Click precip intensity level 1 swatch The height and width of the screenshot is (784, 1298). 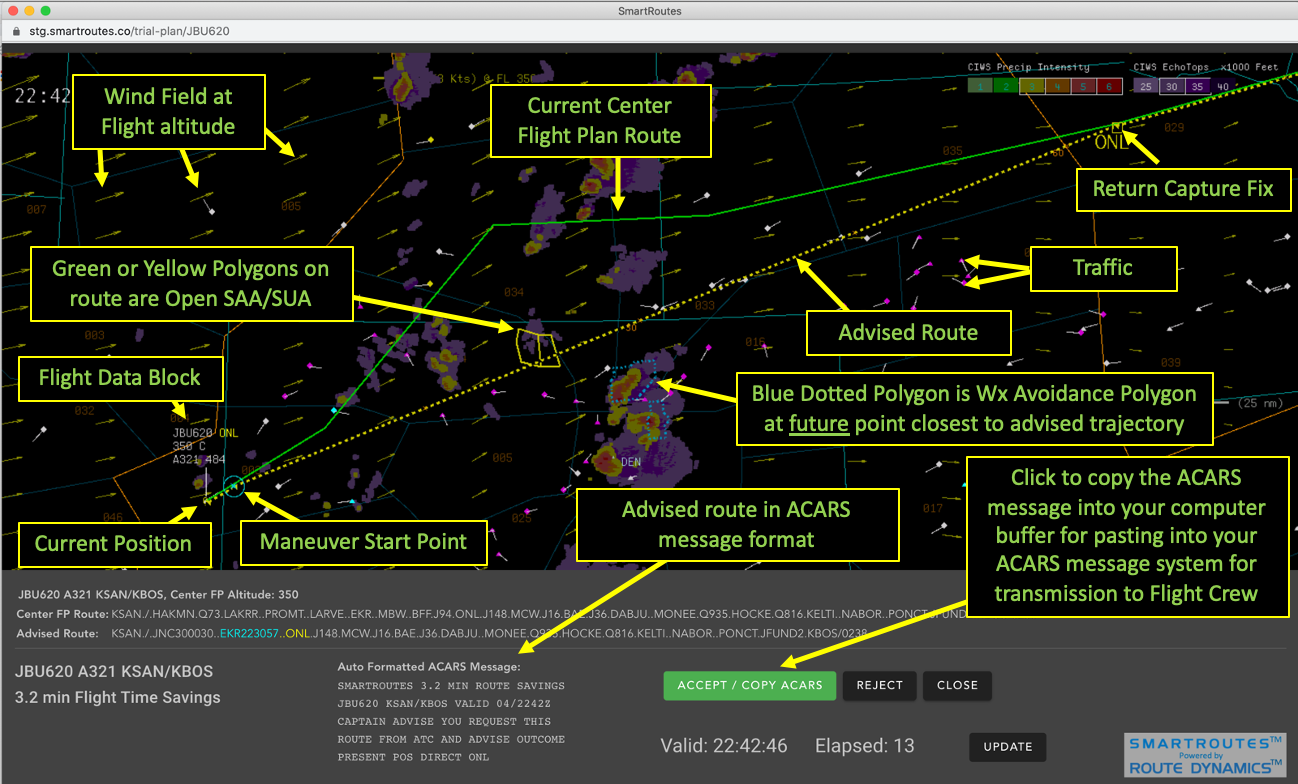click(979, 87)
